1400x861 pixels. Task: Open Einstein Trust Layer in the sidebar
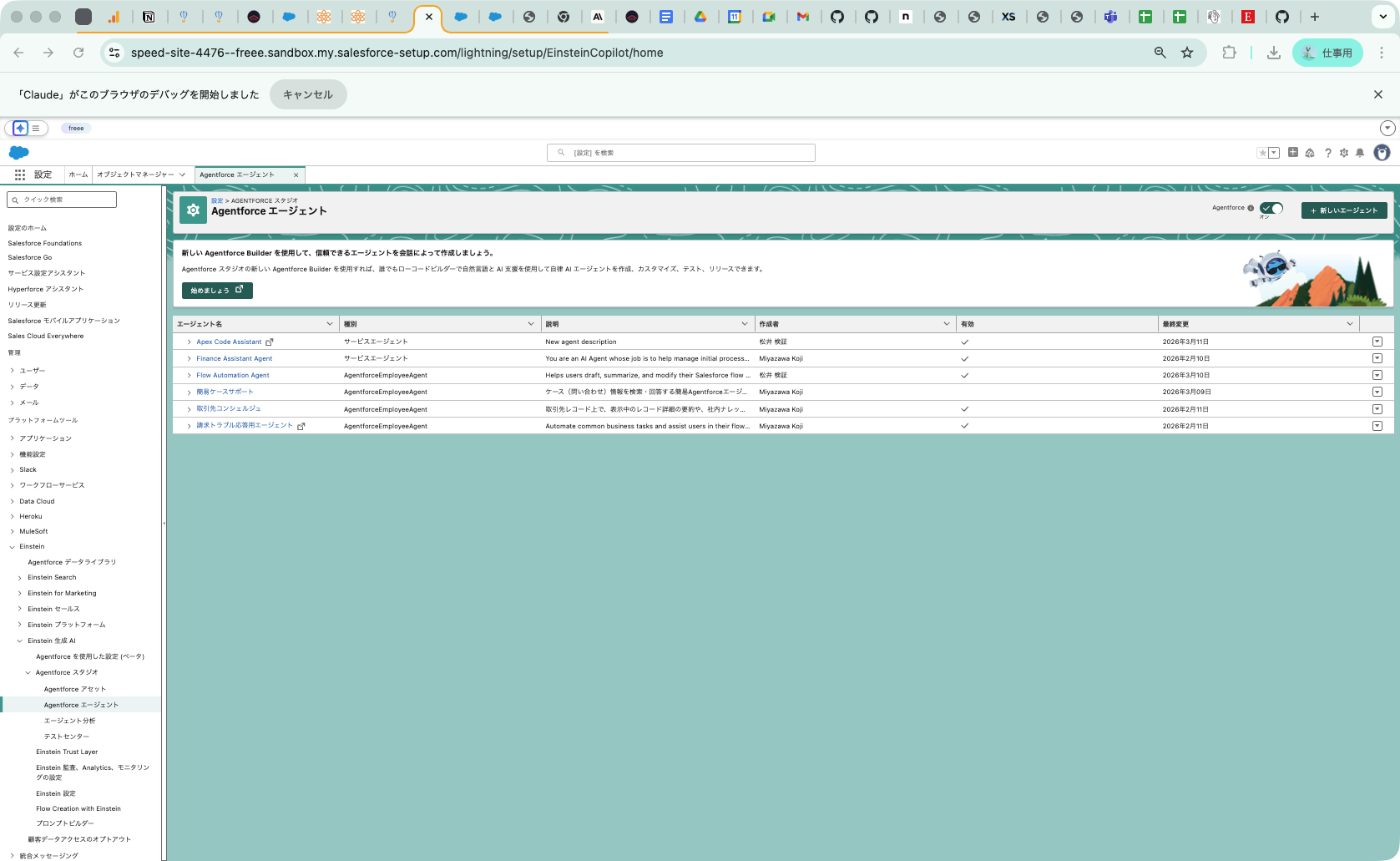pos(67,752)
